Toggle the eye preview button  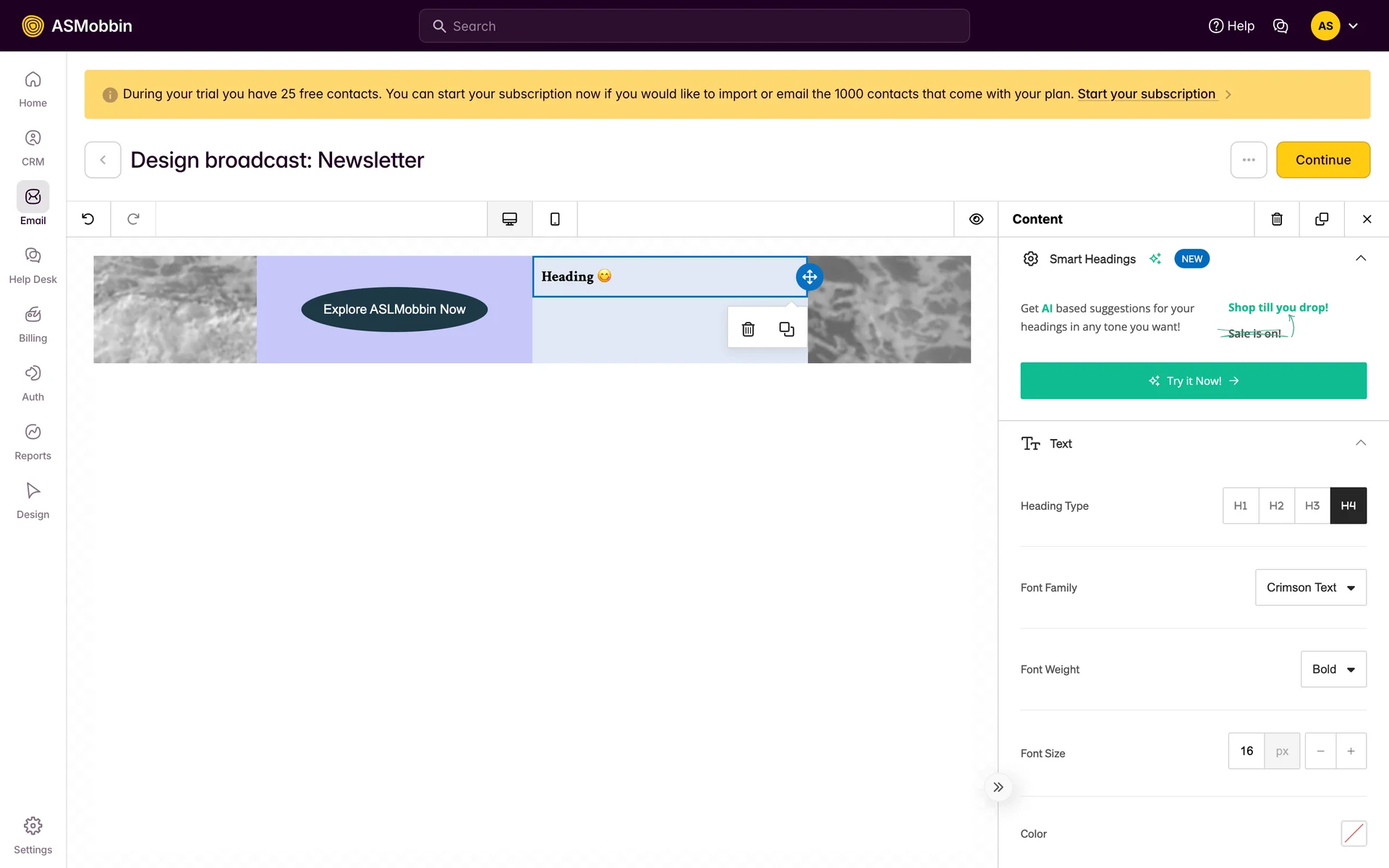pos(976,219)
